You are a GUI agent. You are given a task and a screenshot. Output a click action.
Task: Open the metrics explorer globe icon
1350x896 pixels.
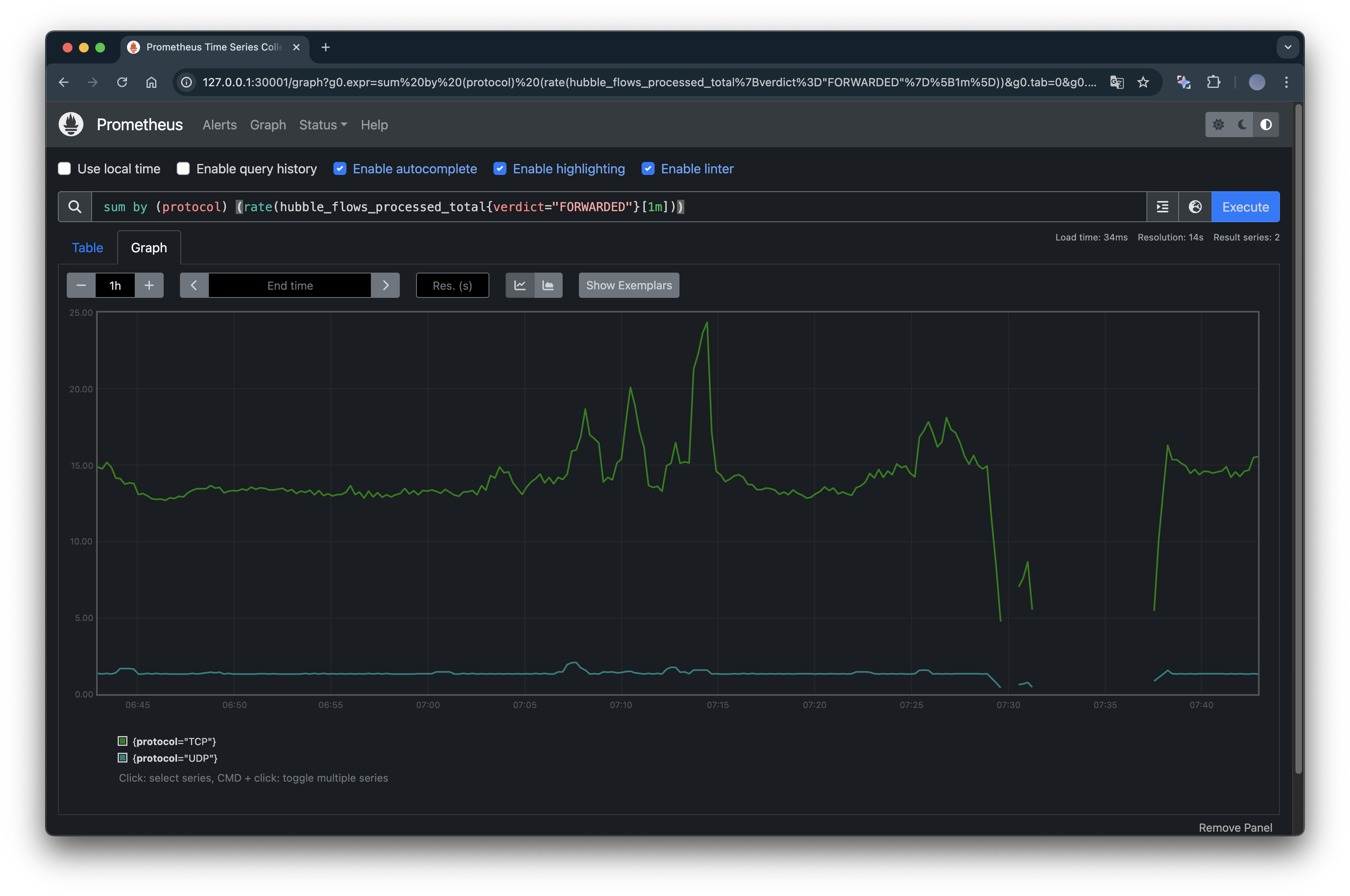click(x=1194, y=207)
